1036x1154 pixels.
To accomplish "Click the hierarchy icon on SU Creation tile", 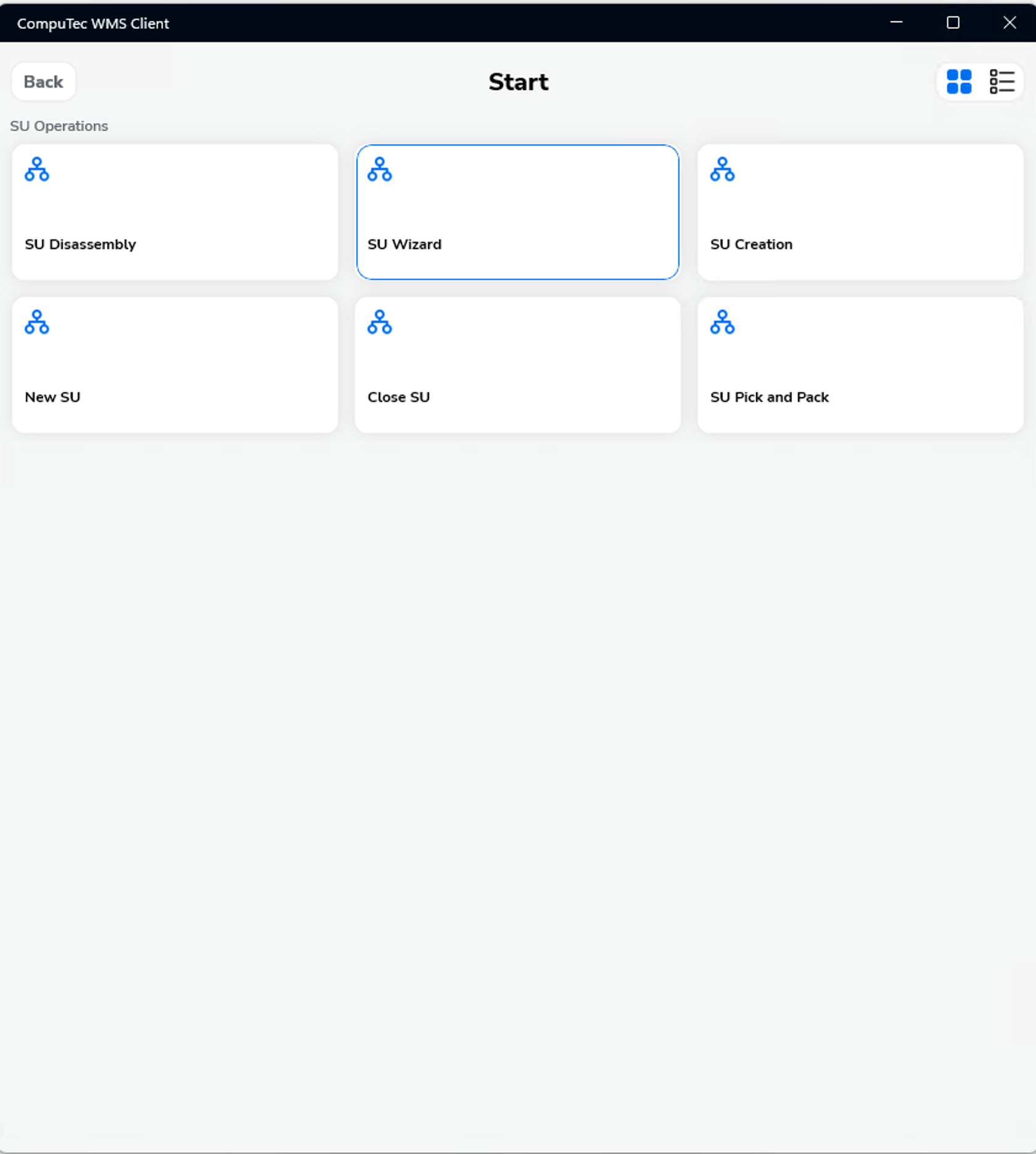I will 722,170.
